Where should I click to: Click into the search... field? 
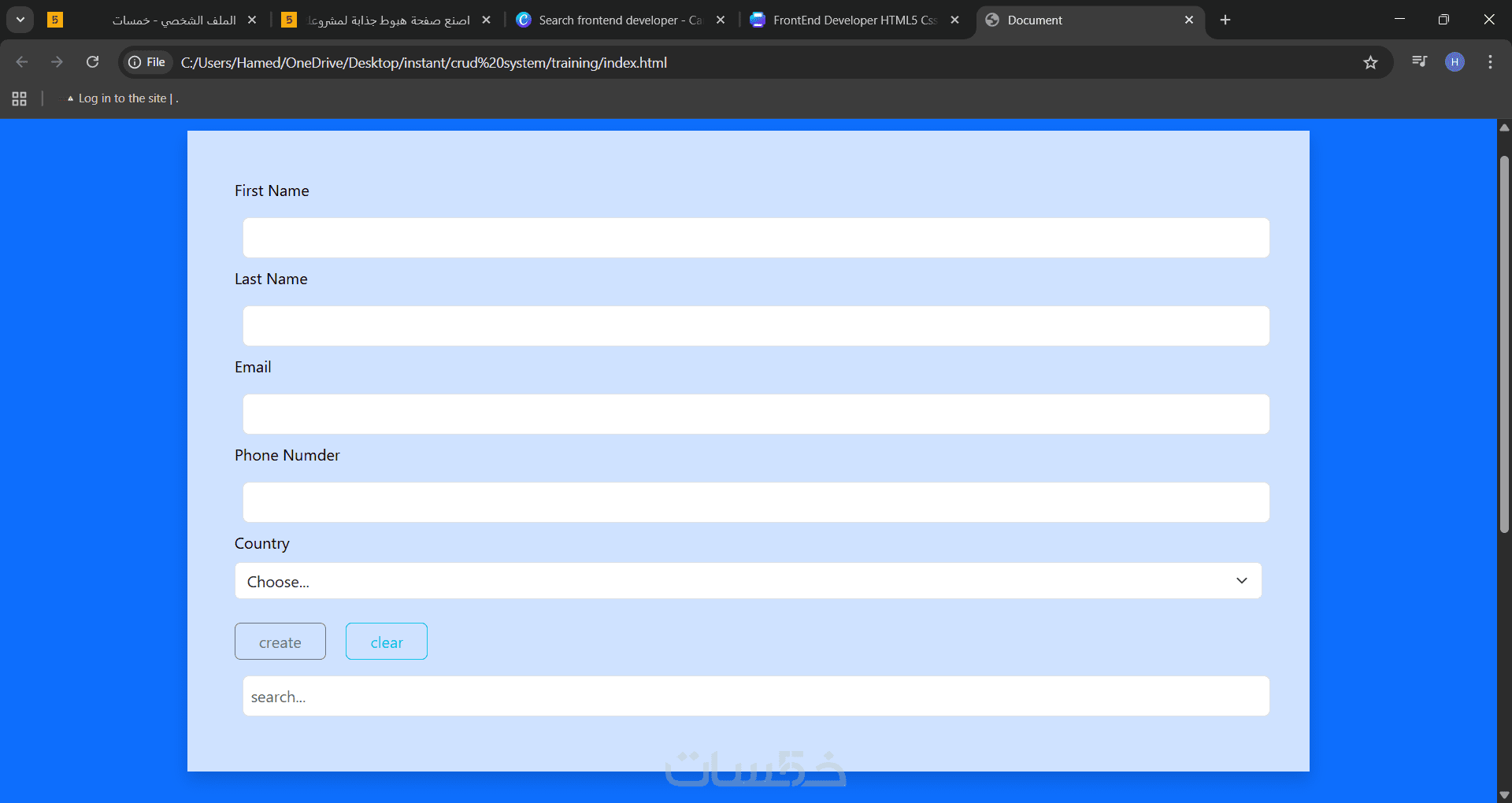point(756,696)
